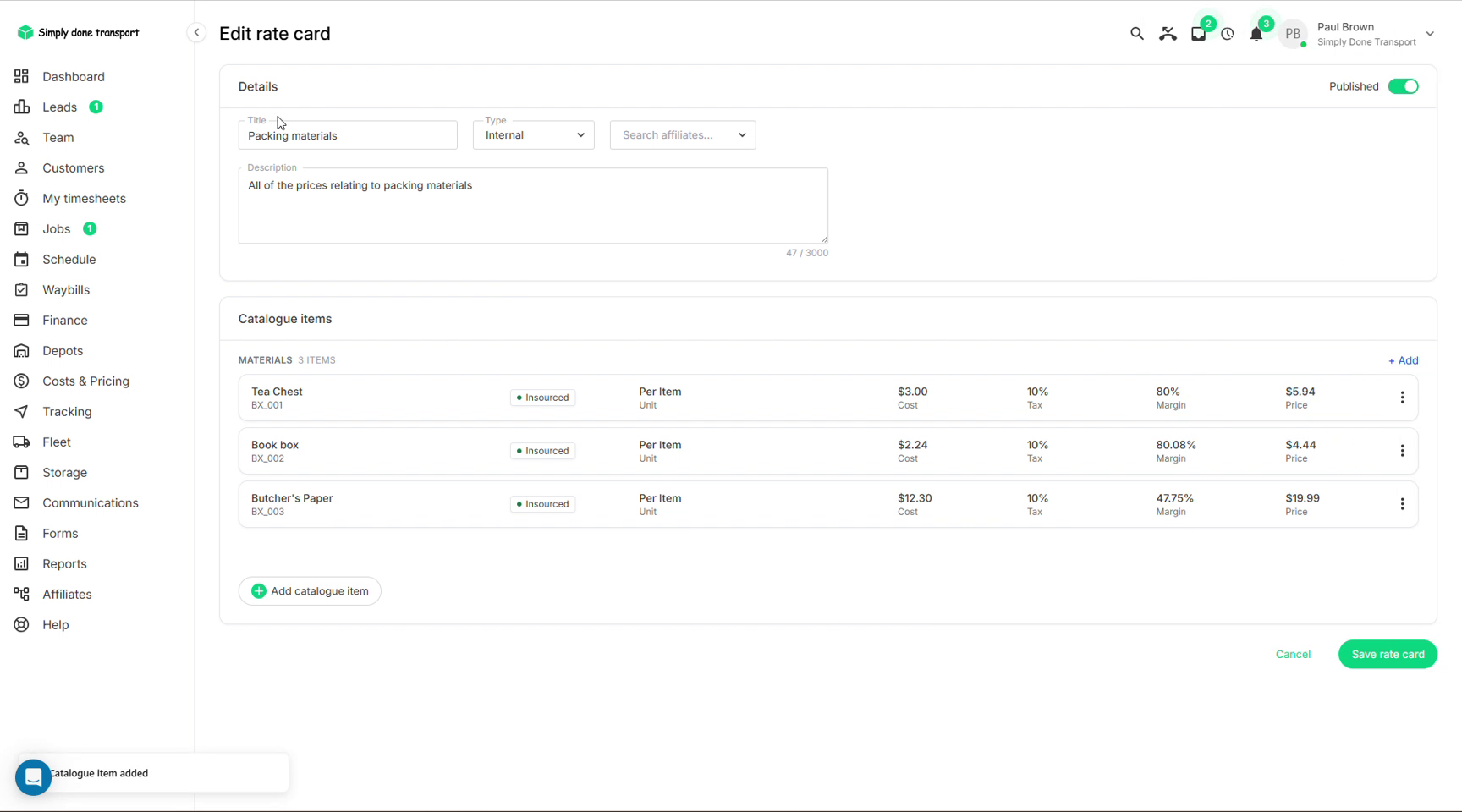Open My timesheets in the sidebar
The height and width of the screenshot is (812, 1462).
[84, 199]
